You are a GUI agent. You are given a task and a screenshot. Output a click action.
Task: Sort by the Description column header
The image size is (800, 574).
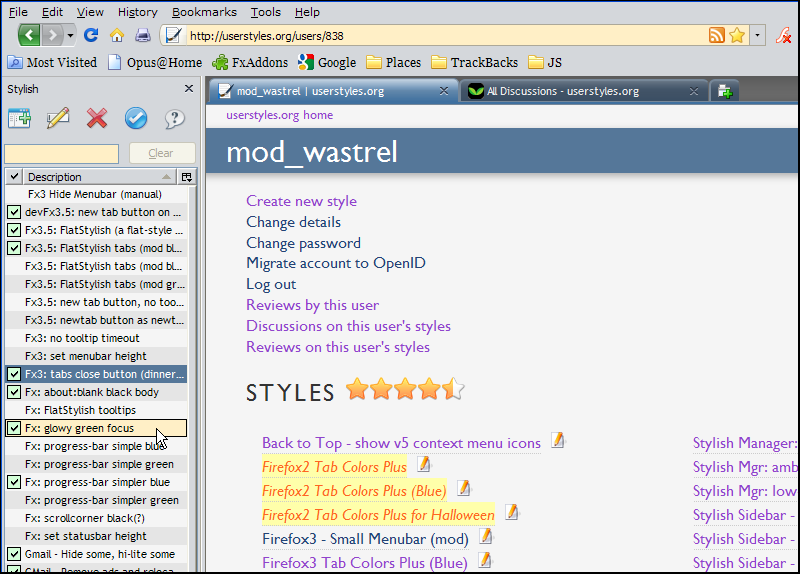click(x=99, y=177)
